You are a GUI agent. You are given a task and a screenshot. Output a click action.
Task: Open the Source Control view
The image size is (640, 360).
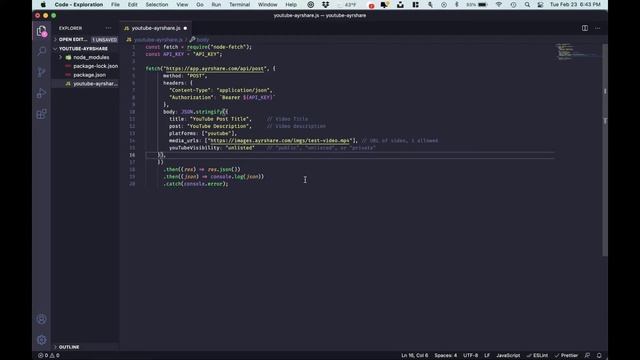click(41, 72)
